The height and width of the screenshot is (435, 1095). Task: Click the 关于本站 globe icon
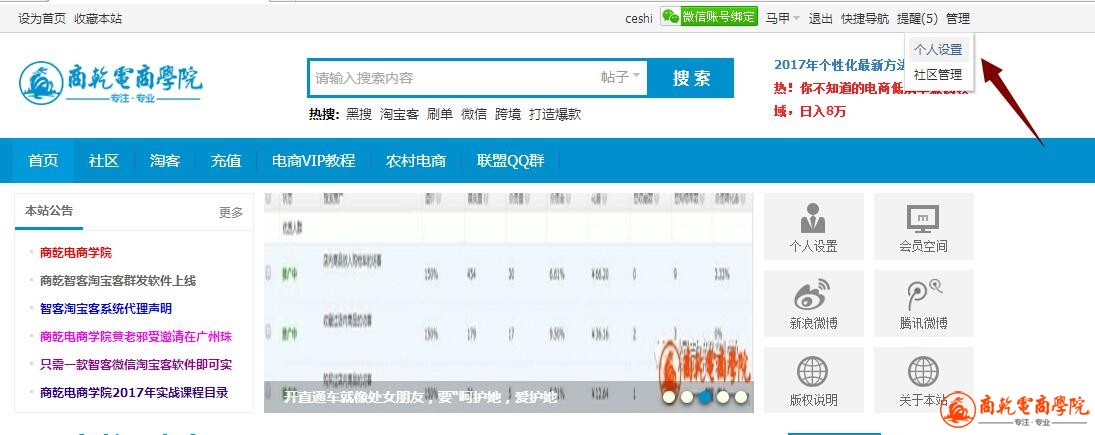coord(922,380)
